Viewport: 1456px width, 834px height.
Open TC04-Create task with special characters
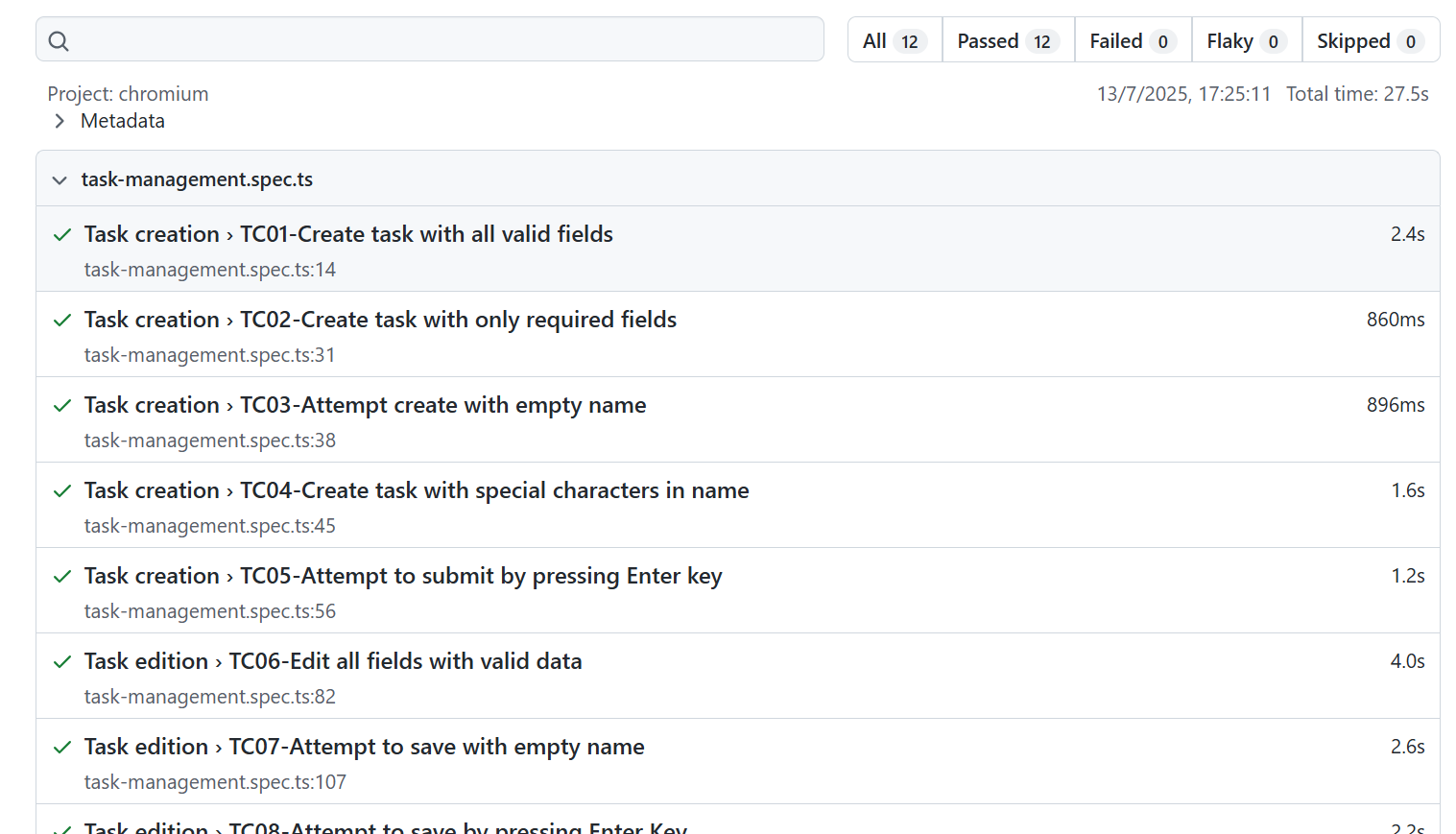417,490
